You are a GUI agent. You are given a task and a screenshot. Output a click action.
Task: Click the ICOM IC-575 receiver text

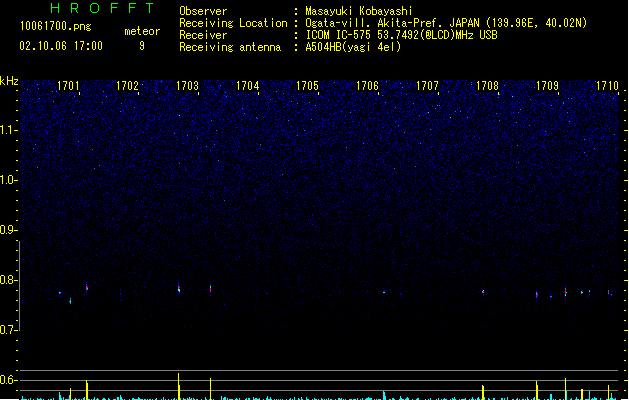[401, 35]
